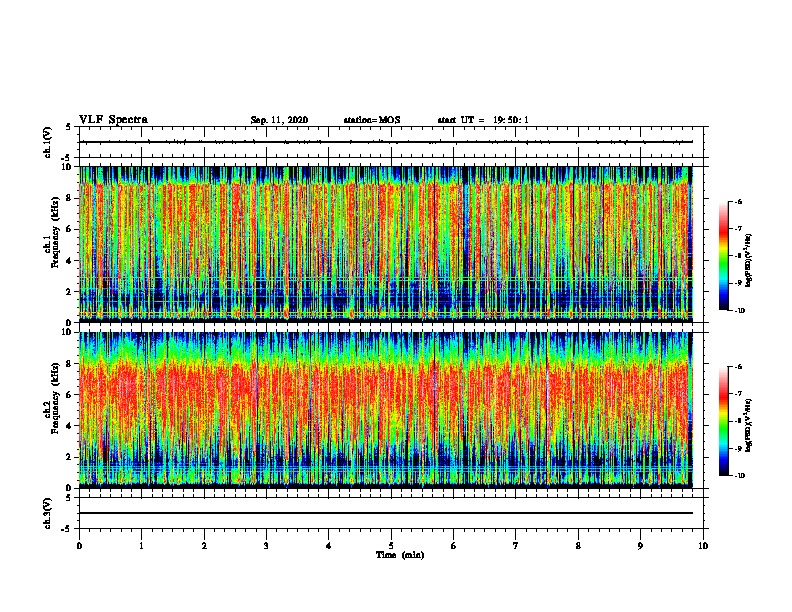792x612 pixels.
Task: Click the time axis tick label '3'
Action: tap(266, 546)
